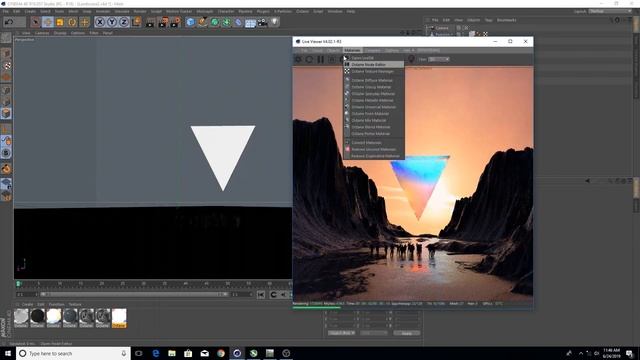Click Make Editable icon in left sidebar
Image resolution: width=640 pixels, height=360 pixels.
click(x=6, y=38)
